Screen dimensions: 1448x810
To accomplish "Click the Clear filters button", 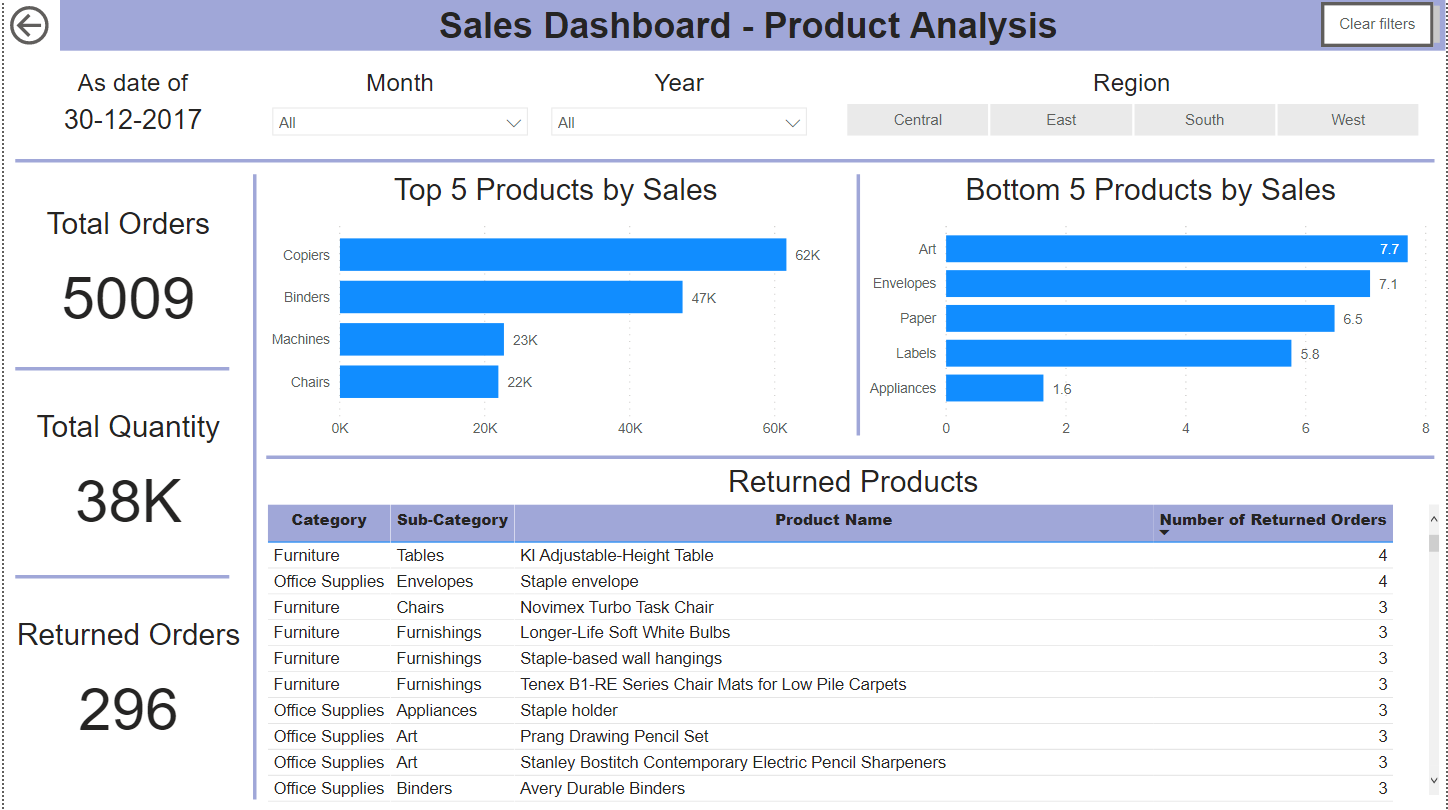I will point(1376,23).
